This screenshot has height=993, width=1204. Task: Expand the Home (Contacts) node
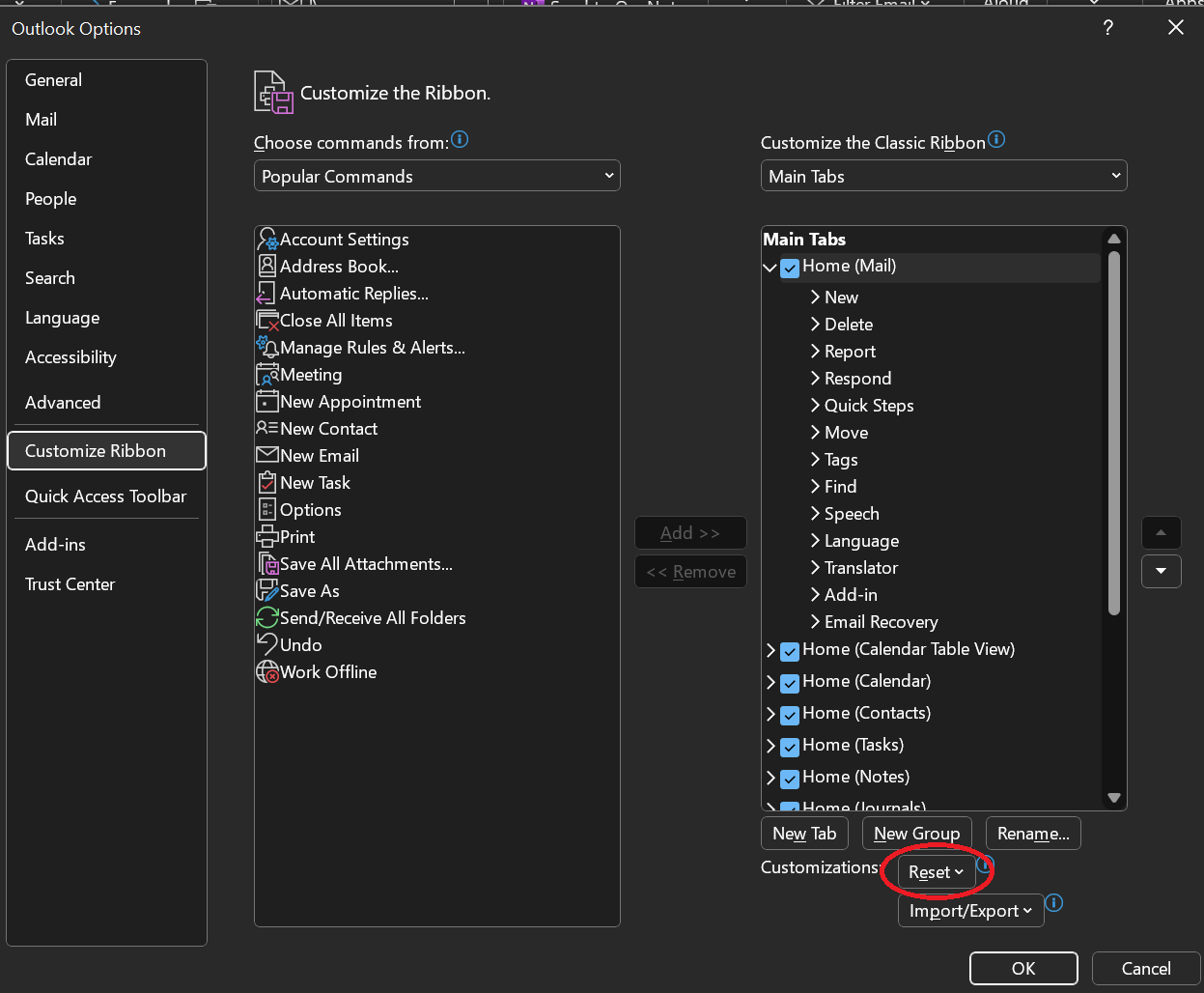770,715
